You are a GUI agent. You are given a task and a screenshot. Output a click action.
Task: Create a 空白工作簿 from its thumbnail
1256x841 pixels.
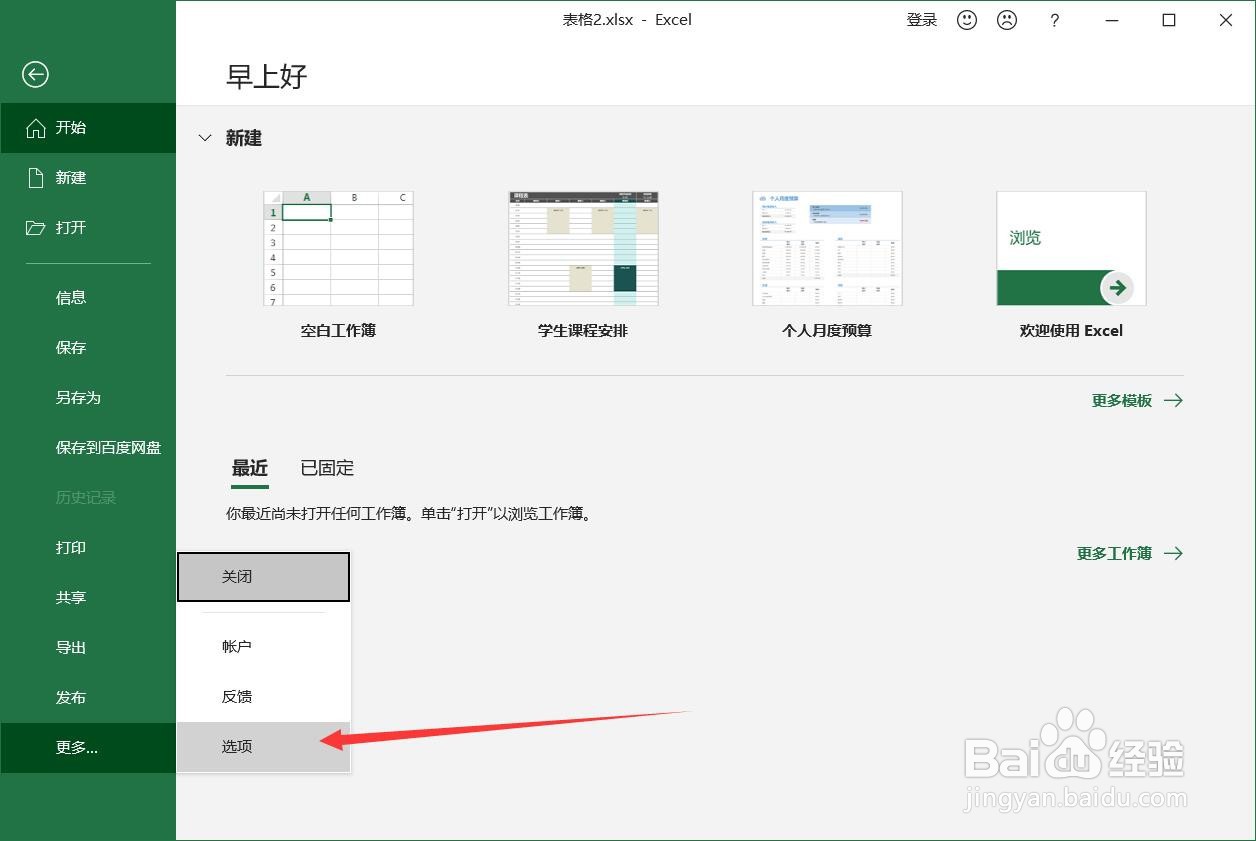[338, 249]
